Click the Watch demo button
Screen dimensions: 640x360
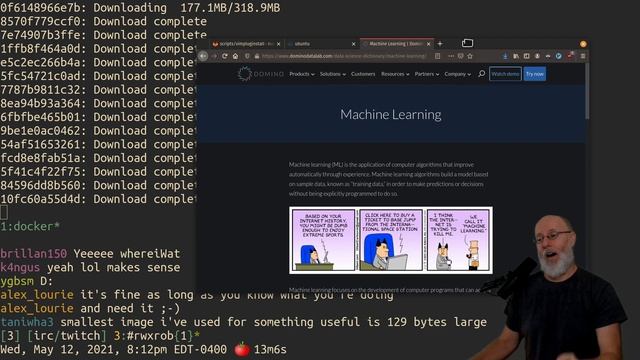pos(505,74)
